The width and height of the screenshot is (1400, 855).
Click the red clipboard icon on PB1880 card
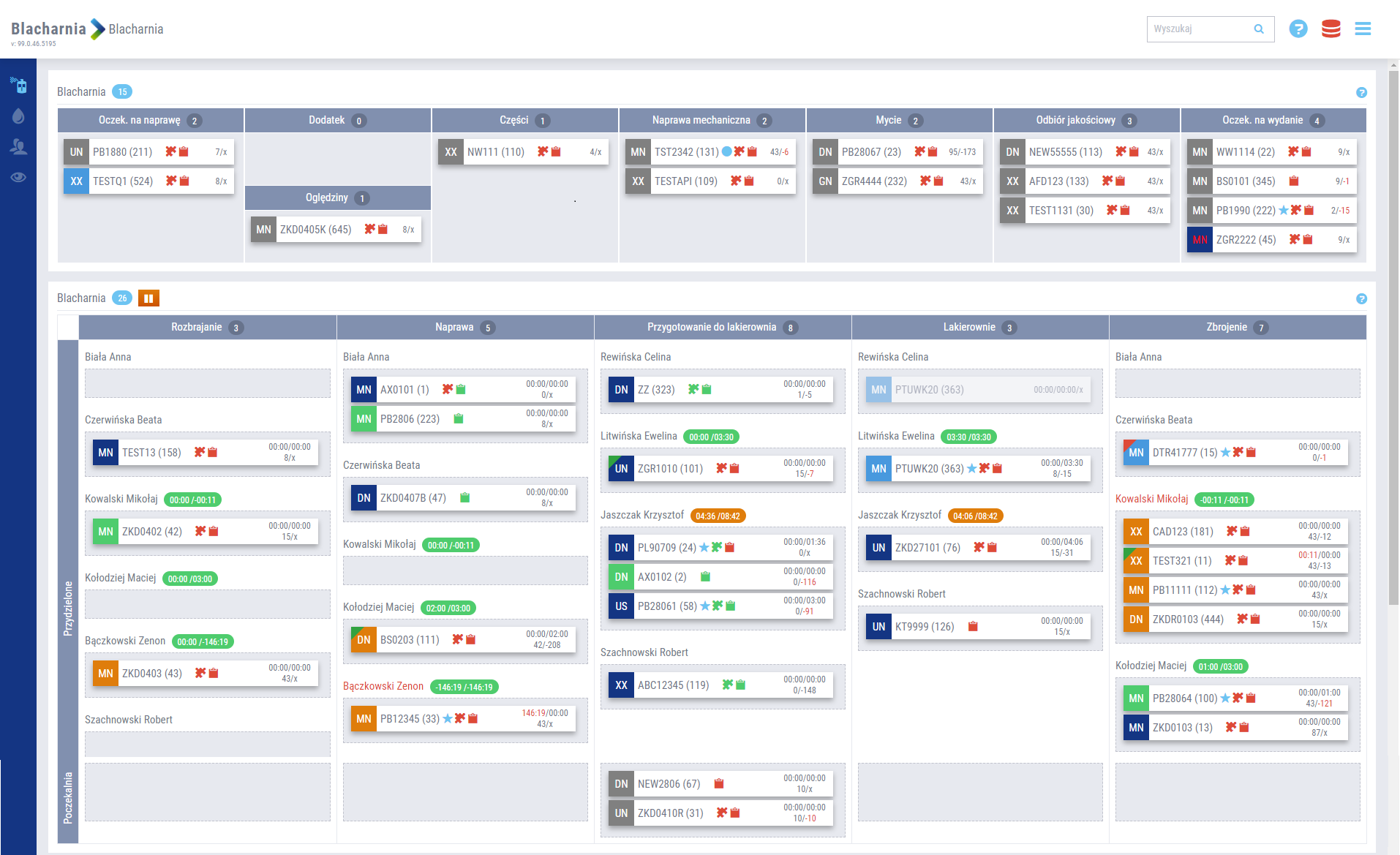[184, 152]
